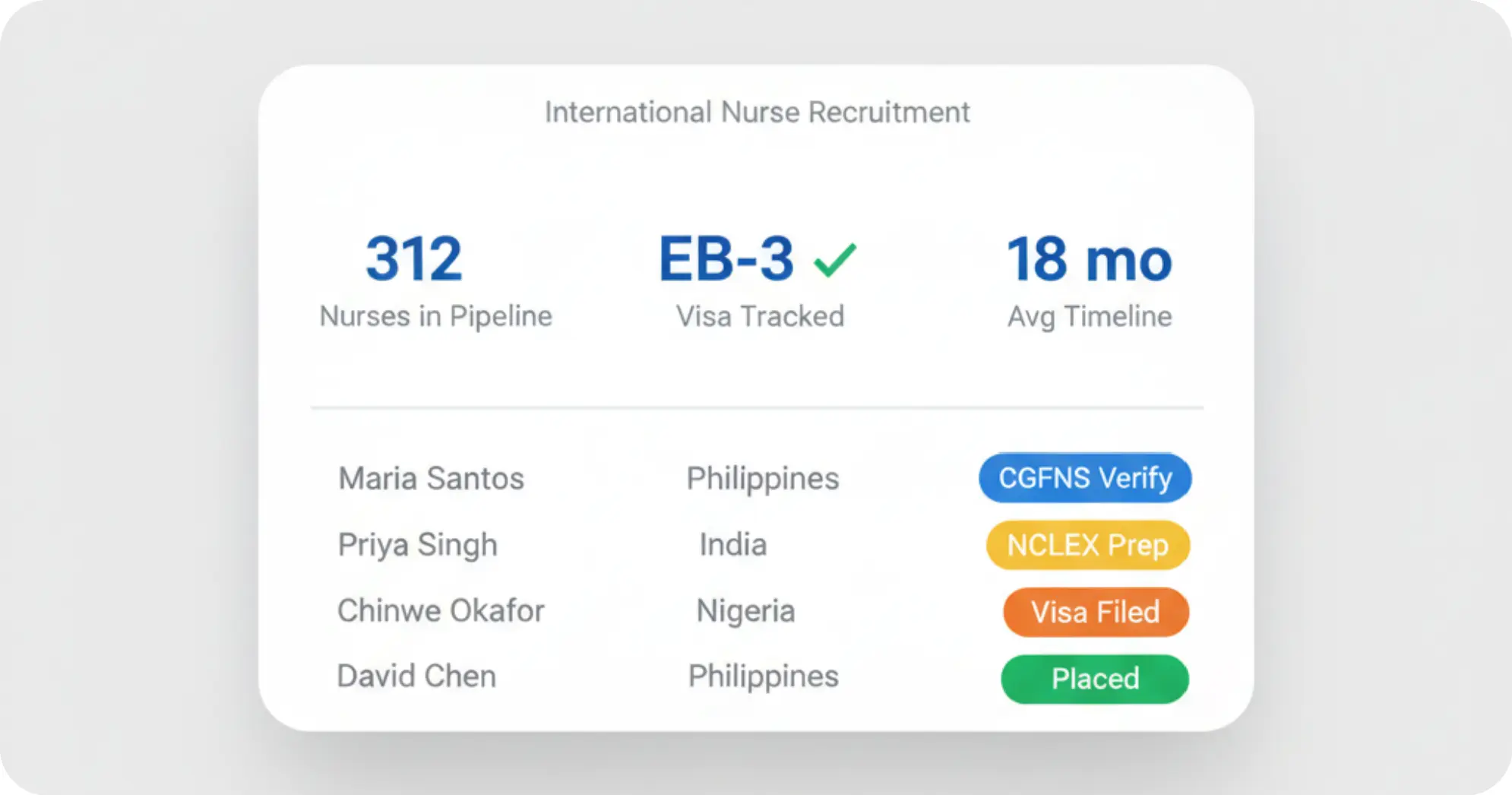
Task: Click India country for Priya Singh
Action: pyautogui.click(x=733, y=544)
